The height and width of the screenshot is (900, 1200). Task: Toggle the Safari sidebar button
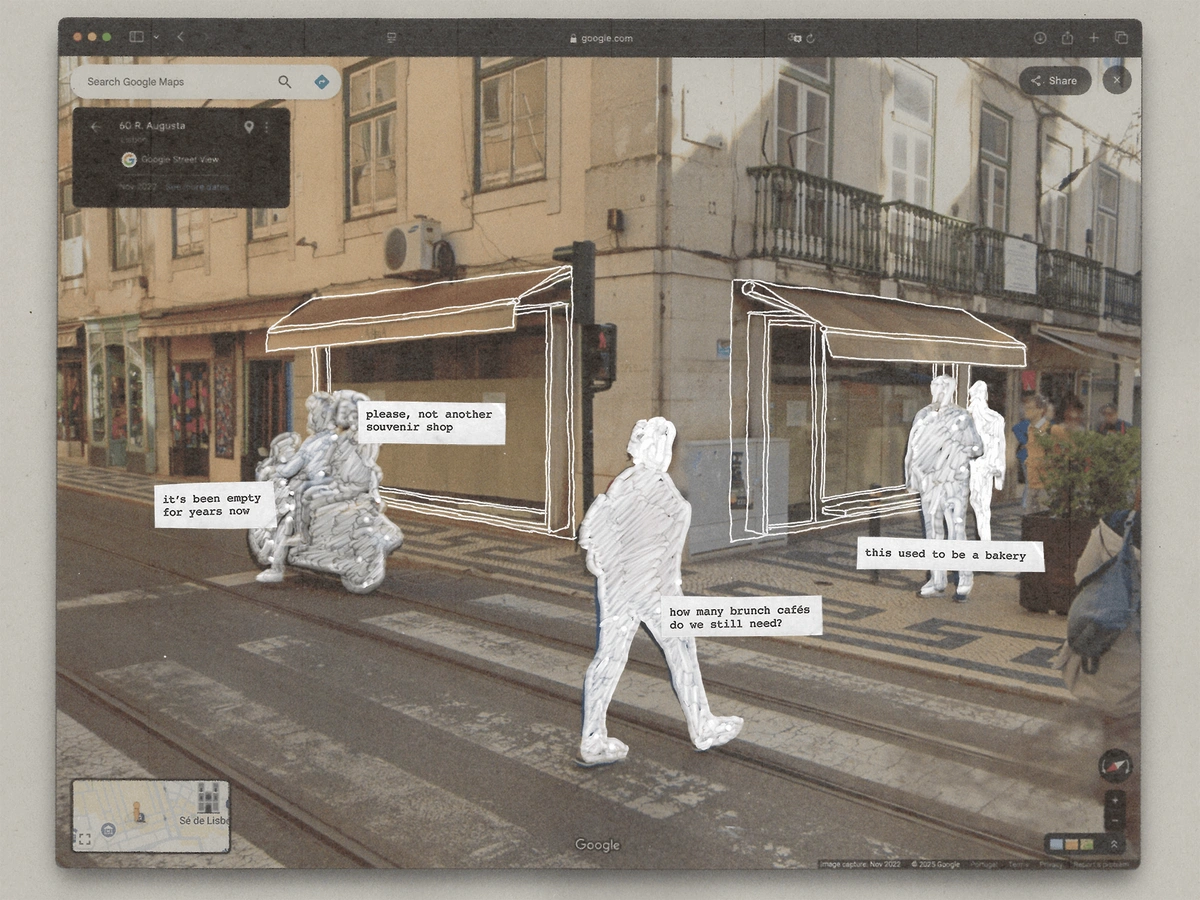point(136,37)
